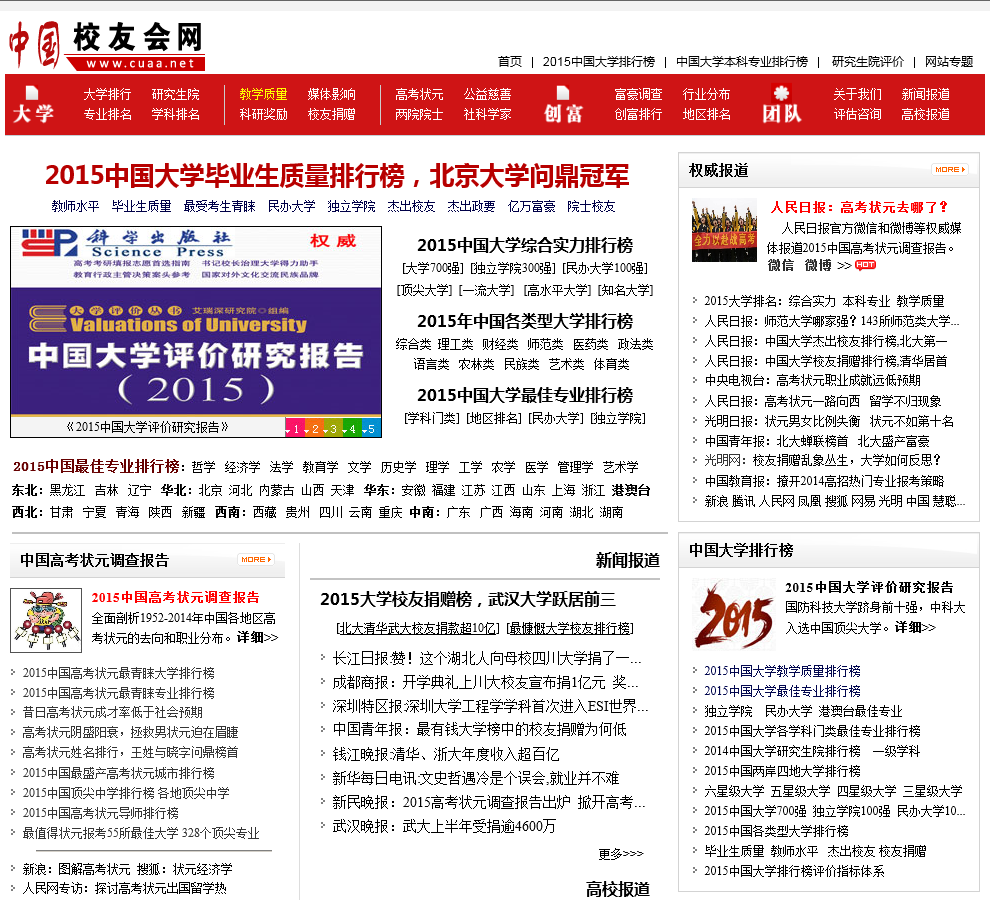This screenshot has height=900, width=990.
Task: Select 关于我们 in red navbar
Action: (857, 95)
